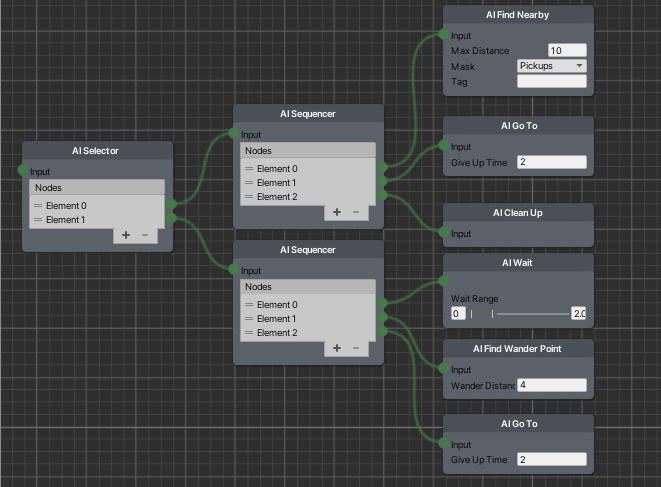Open the Mask dropdown showing Pickups
Image resolution: width=661 pixels, height=487 pixels.
tap(552, 66)
